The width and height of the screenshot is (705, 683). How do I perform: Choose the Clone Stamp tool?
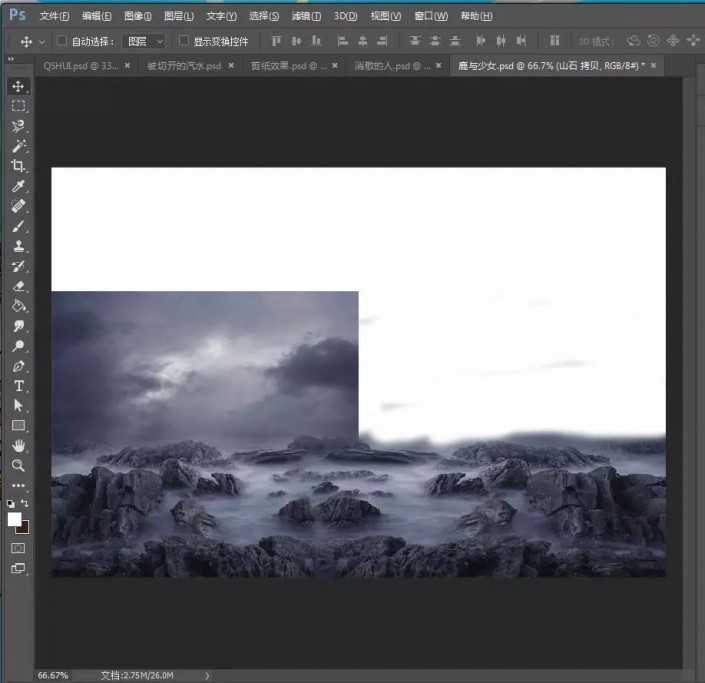pos(19,247)
